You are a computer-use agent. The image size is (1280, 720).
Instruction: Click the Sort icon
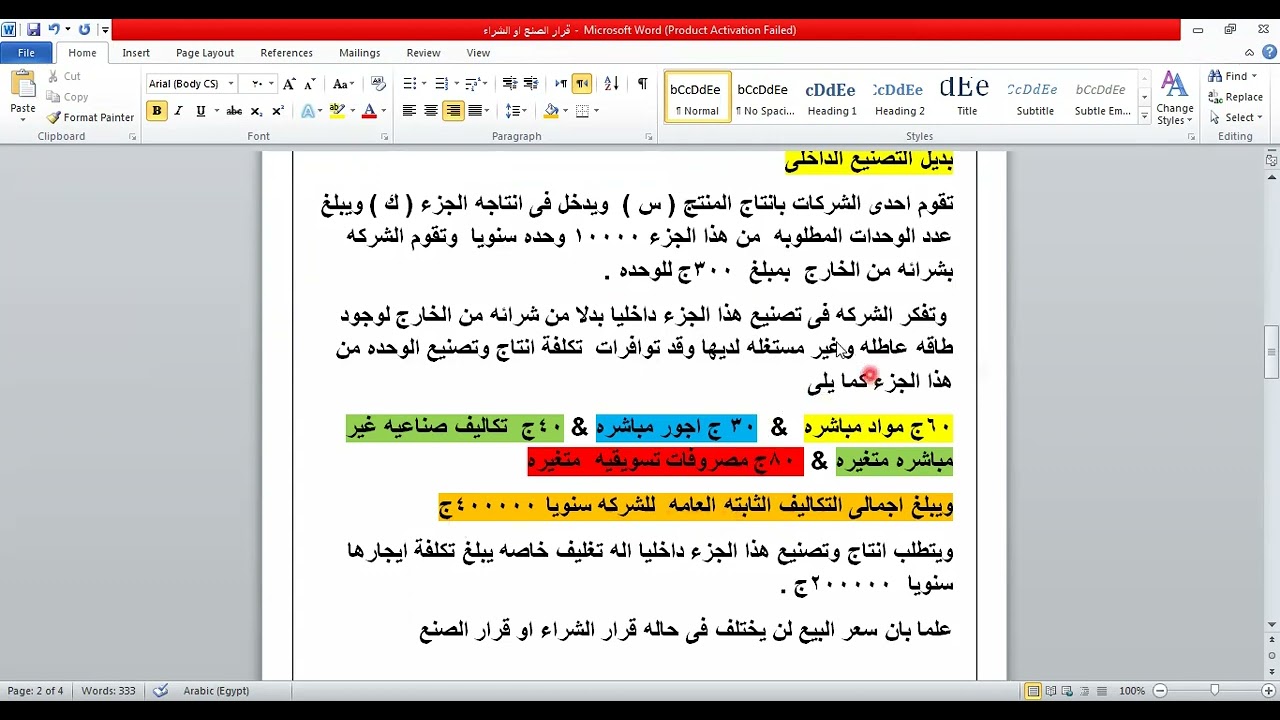click(x=612, y=84)
